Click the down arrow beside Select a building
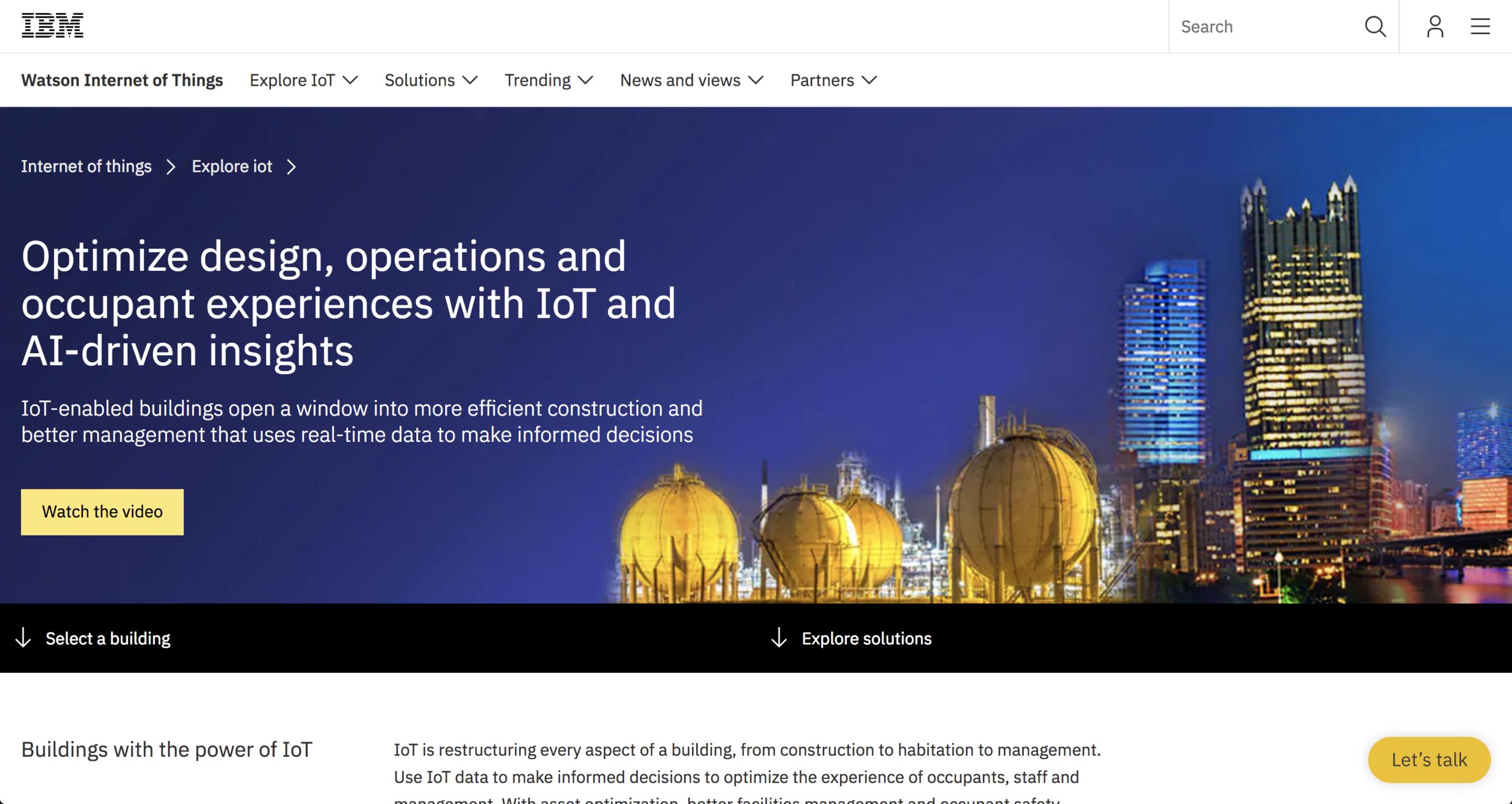 pos(23,638)
